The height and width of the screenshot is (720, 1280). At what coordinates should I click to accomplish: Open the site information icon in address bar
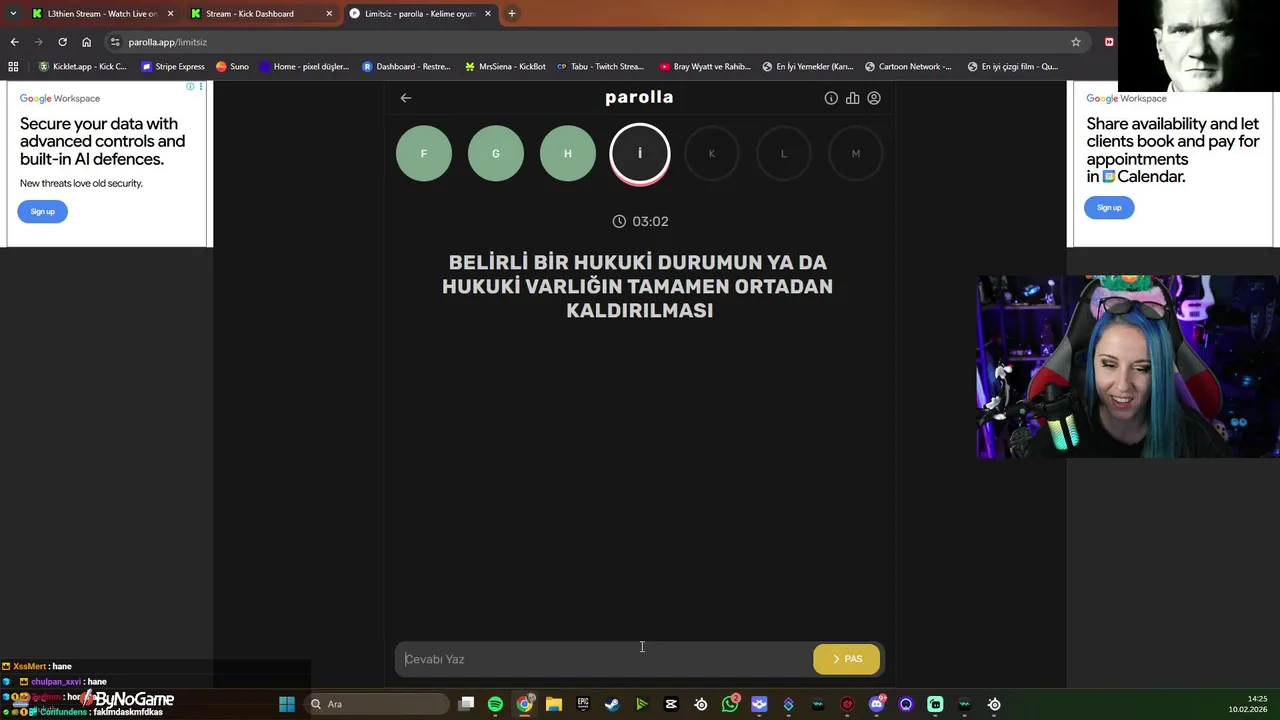(115, 42)
